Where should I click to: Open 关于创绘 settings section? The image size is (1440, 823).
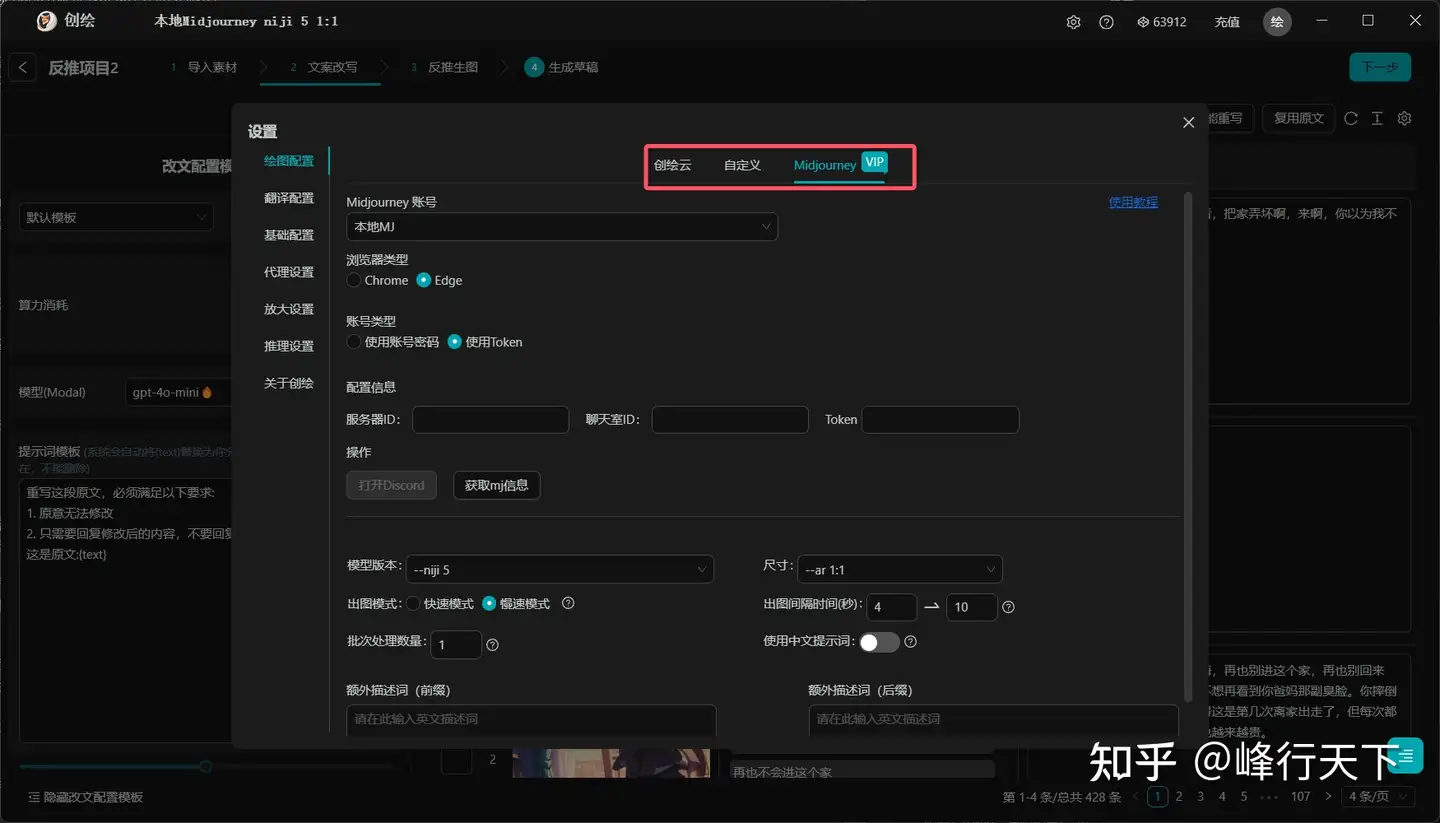point(289,383)
